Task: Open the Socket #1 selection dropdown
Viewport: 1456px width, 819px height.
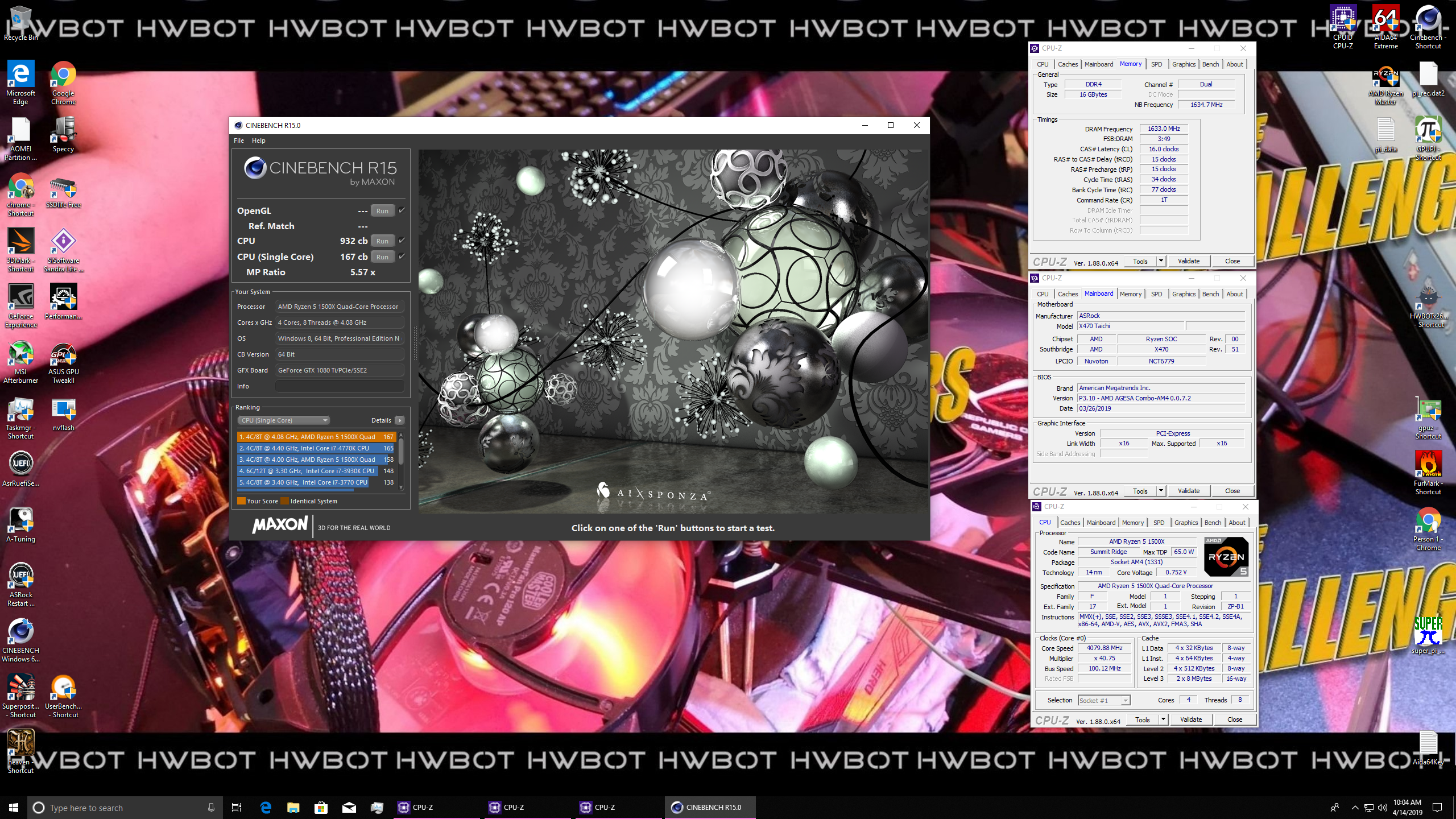Action: pyautogui.click(x=1104, y=700)
